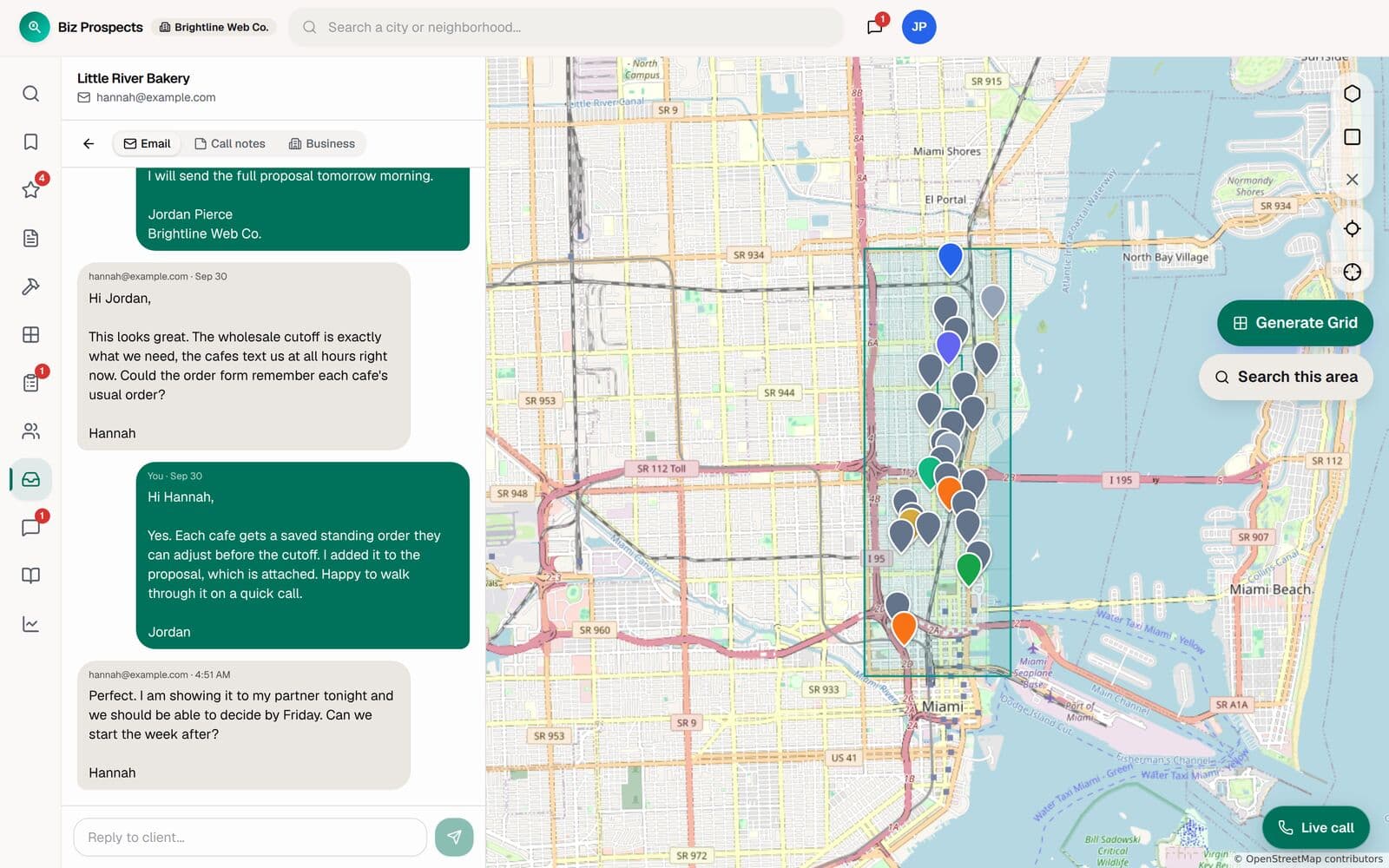Switch to the Call notes tab
Image resolution: width=1389 pixels, height=868 pixels.
(x=230, y=143)
